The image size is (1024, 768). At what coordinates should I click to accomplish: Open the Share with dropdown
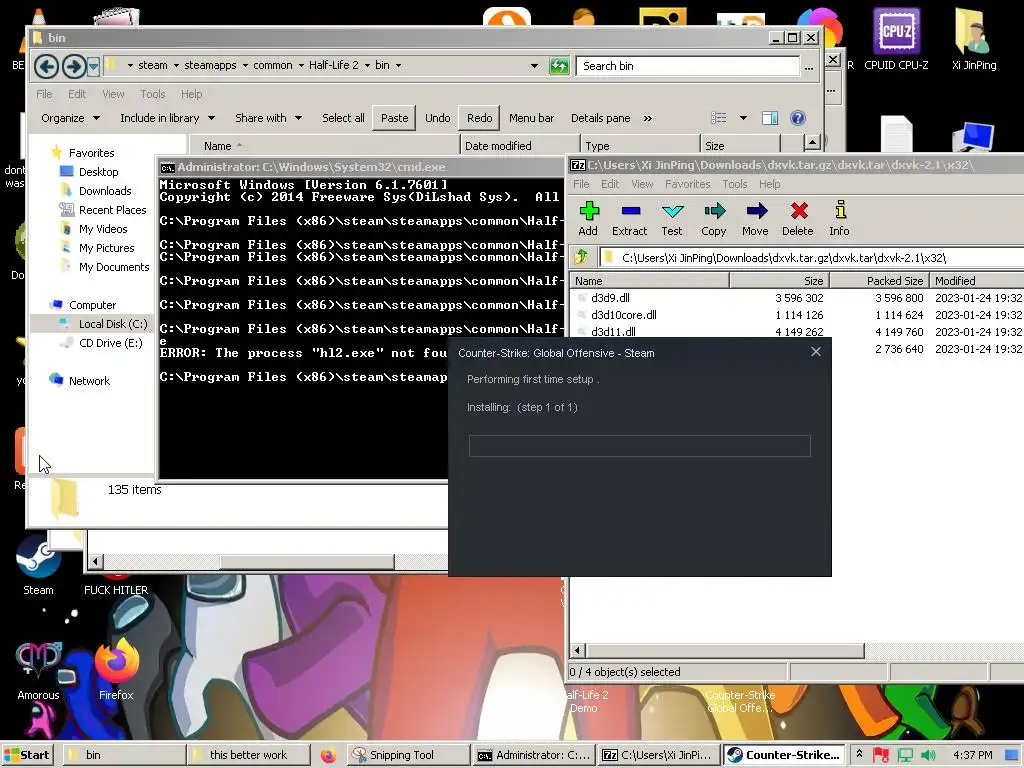(x=268, y=118)
